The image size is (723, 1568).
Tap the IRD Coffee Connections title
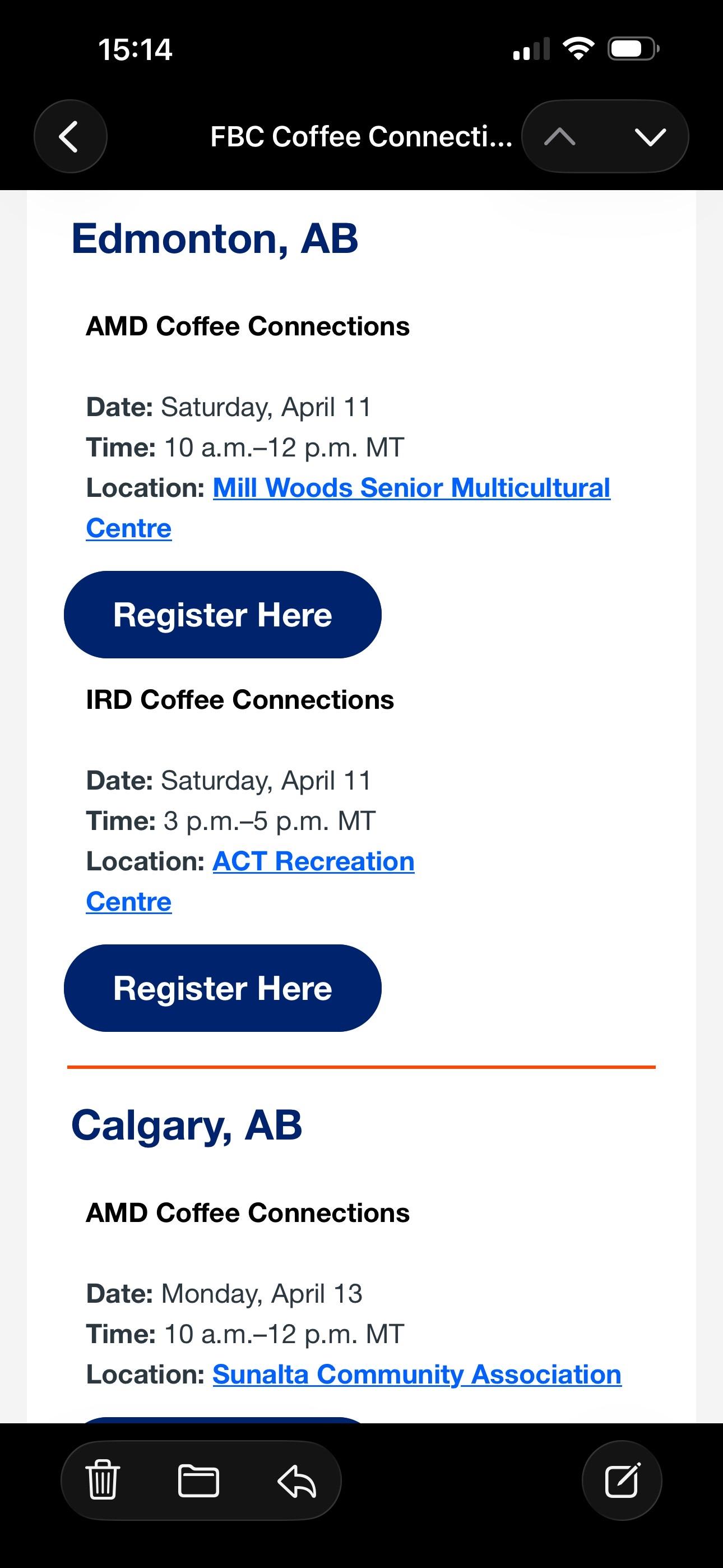click(240, 700)
